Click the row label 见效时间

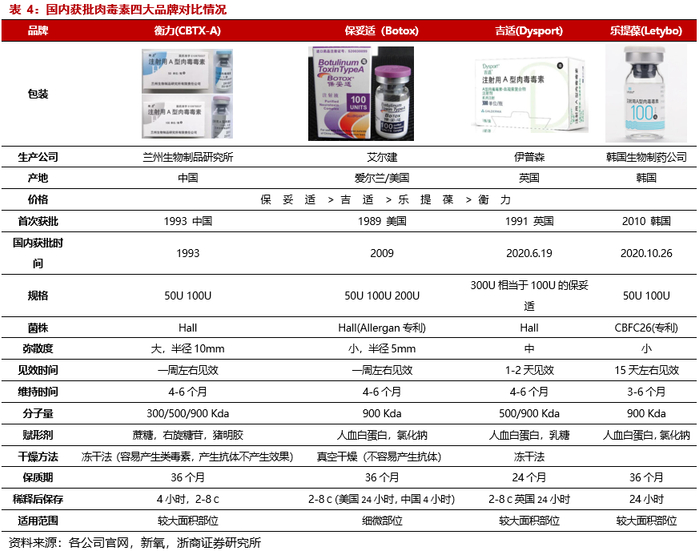38,370
